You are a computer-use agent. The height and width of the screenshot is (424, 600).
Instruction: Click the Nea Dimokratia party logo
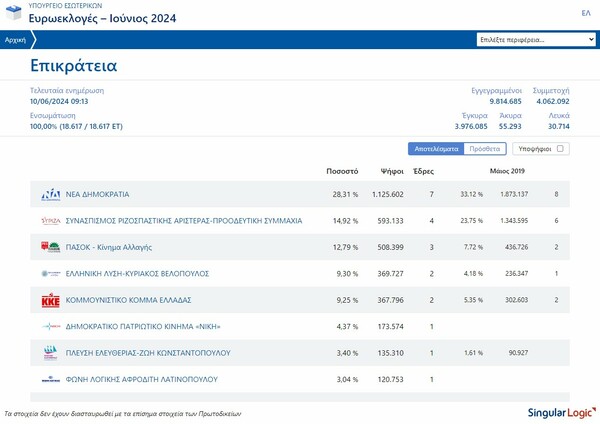pos(50,194)
